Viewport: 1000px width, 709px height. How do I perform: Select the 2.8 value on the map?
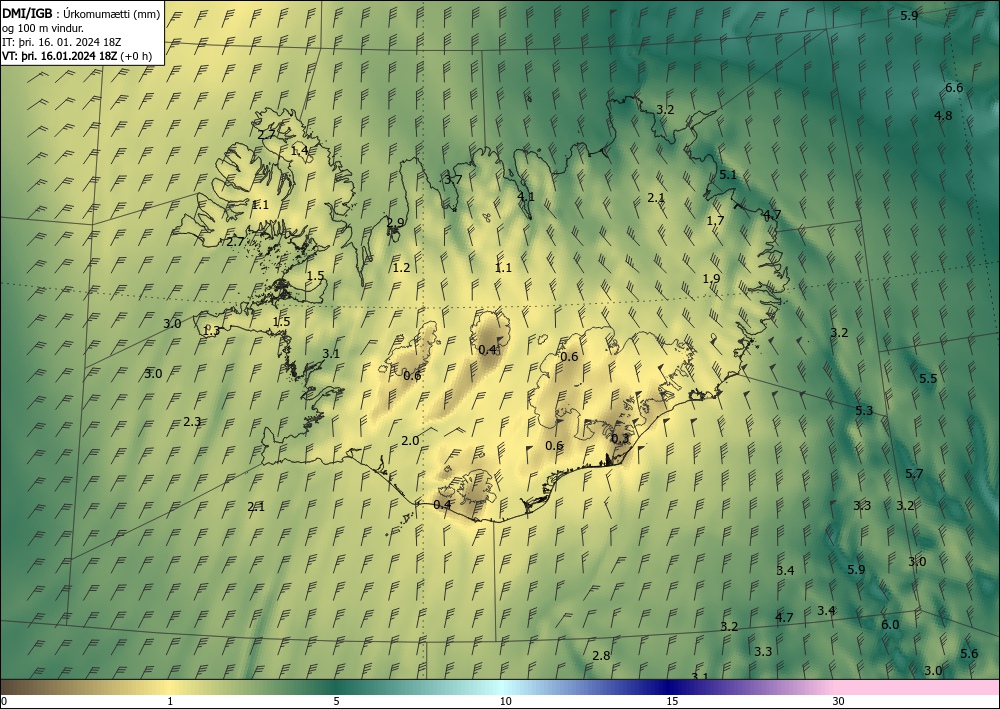tap(601, 655)
